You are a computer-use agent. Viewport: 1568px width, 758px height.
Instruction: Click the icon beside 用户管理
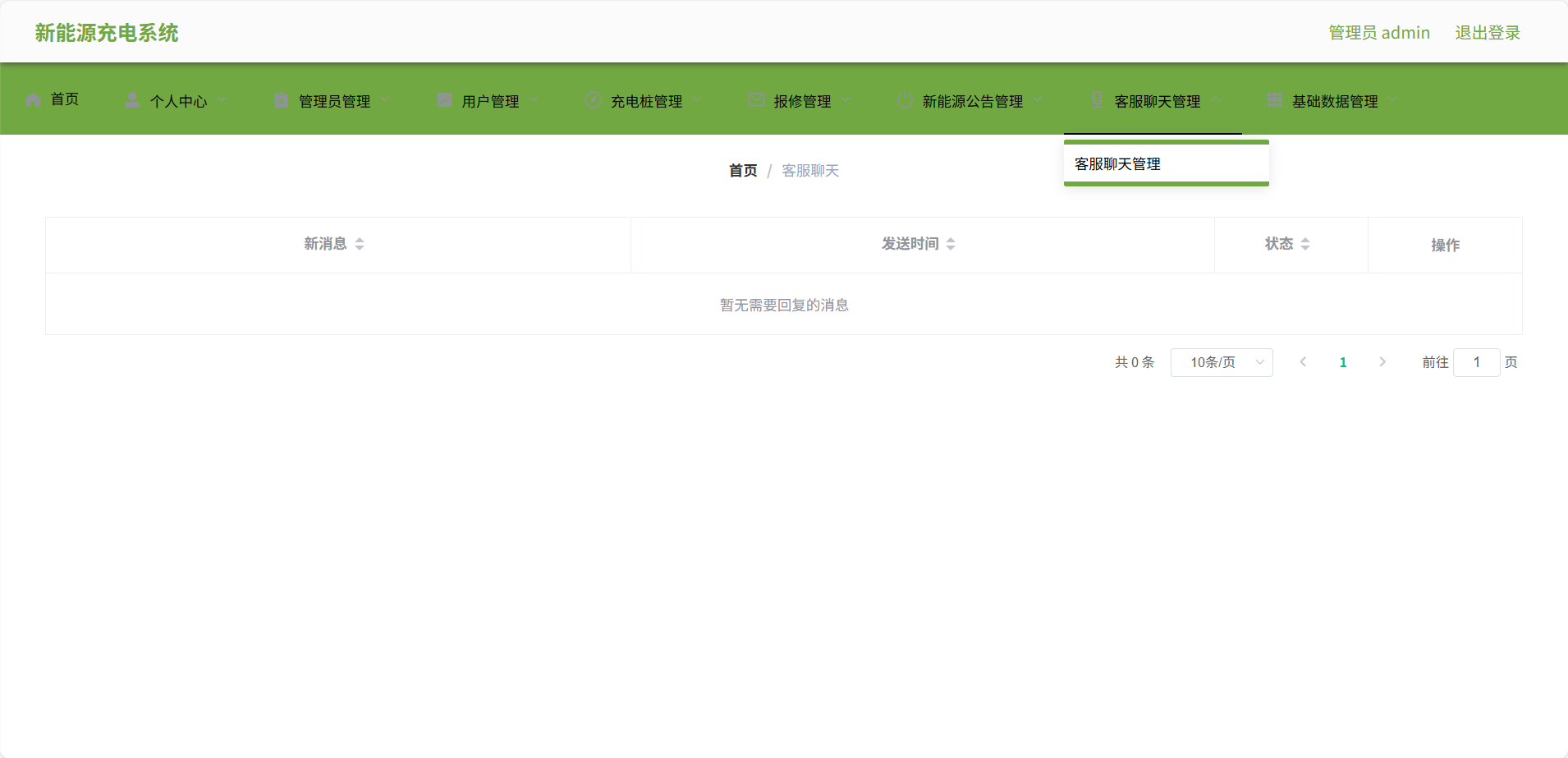click(444, 100)
